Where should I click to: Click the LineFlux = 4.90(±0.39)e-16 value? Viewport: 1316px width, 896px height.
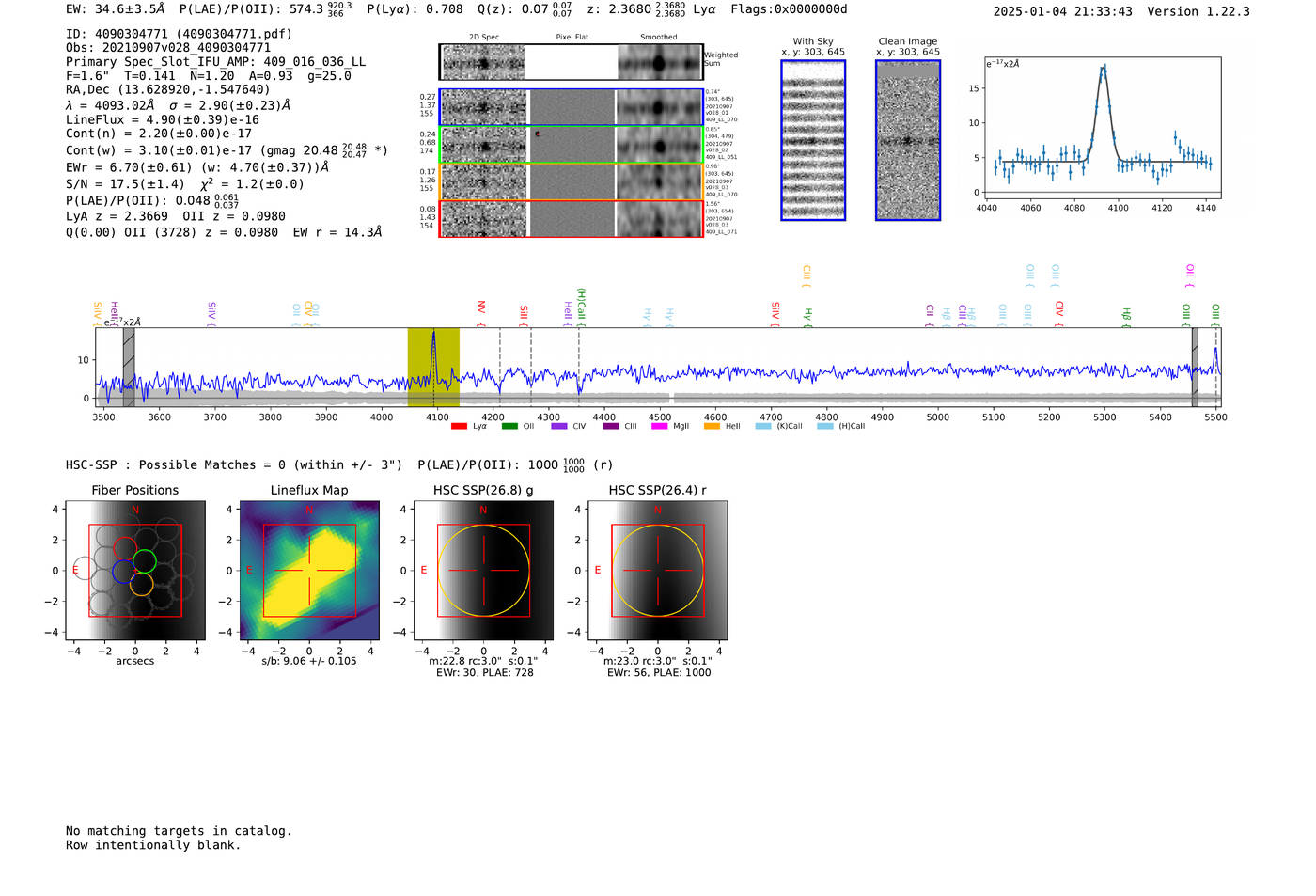[x=163, y=119]
